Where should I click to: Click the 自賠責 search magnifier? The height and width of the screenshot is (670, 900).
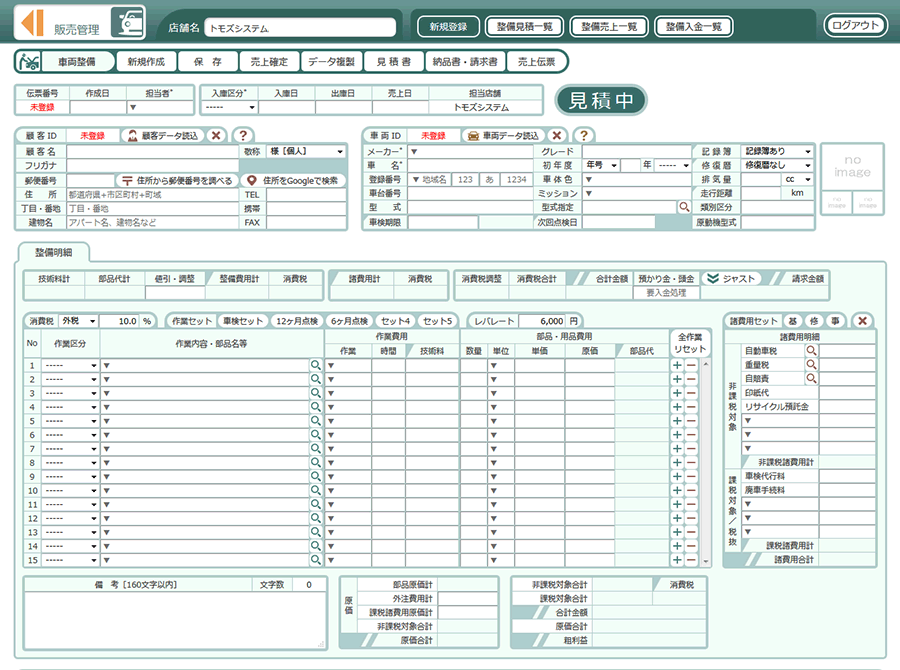click(811, 378)
